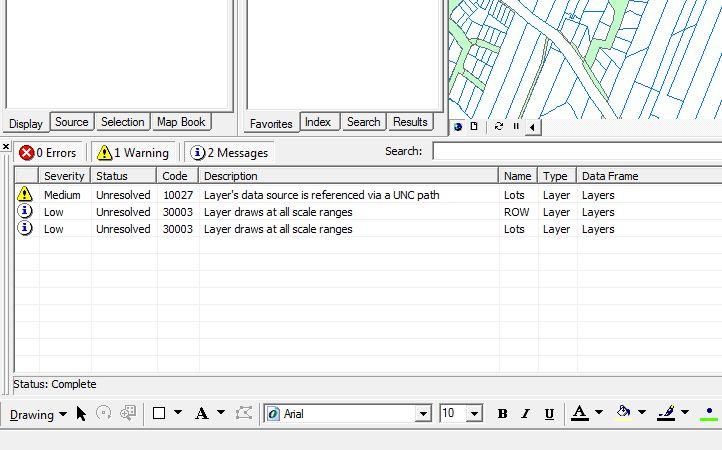
Task: Switch to the Display tab
Action: [26, 124]
